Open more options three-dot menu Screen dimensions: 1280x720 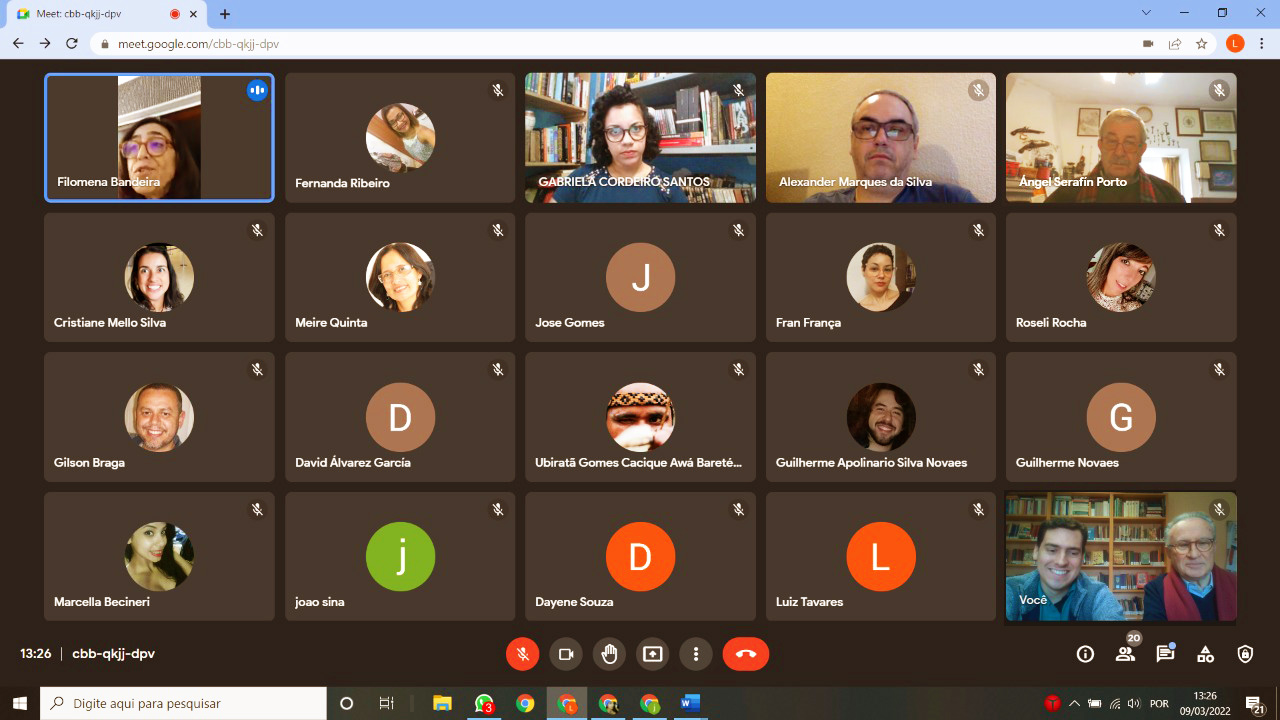tap(696, 654)
